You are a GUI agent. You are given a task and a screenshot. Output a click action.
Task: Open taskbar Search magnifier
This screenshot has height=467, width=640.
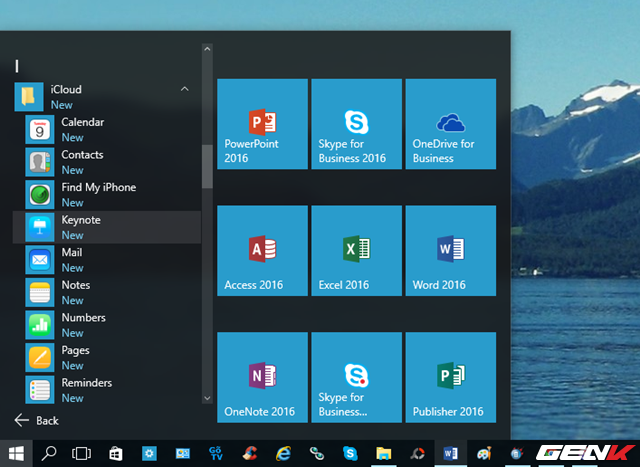pos(49,453)
